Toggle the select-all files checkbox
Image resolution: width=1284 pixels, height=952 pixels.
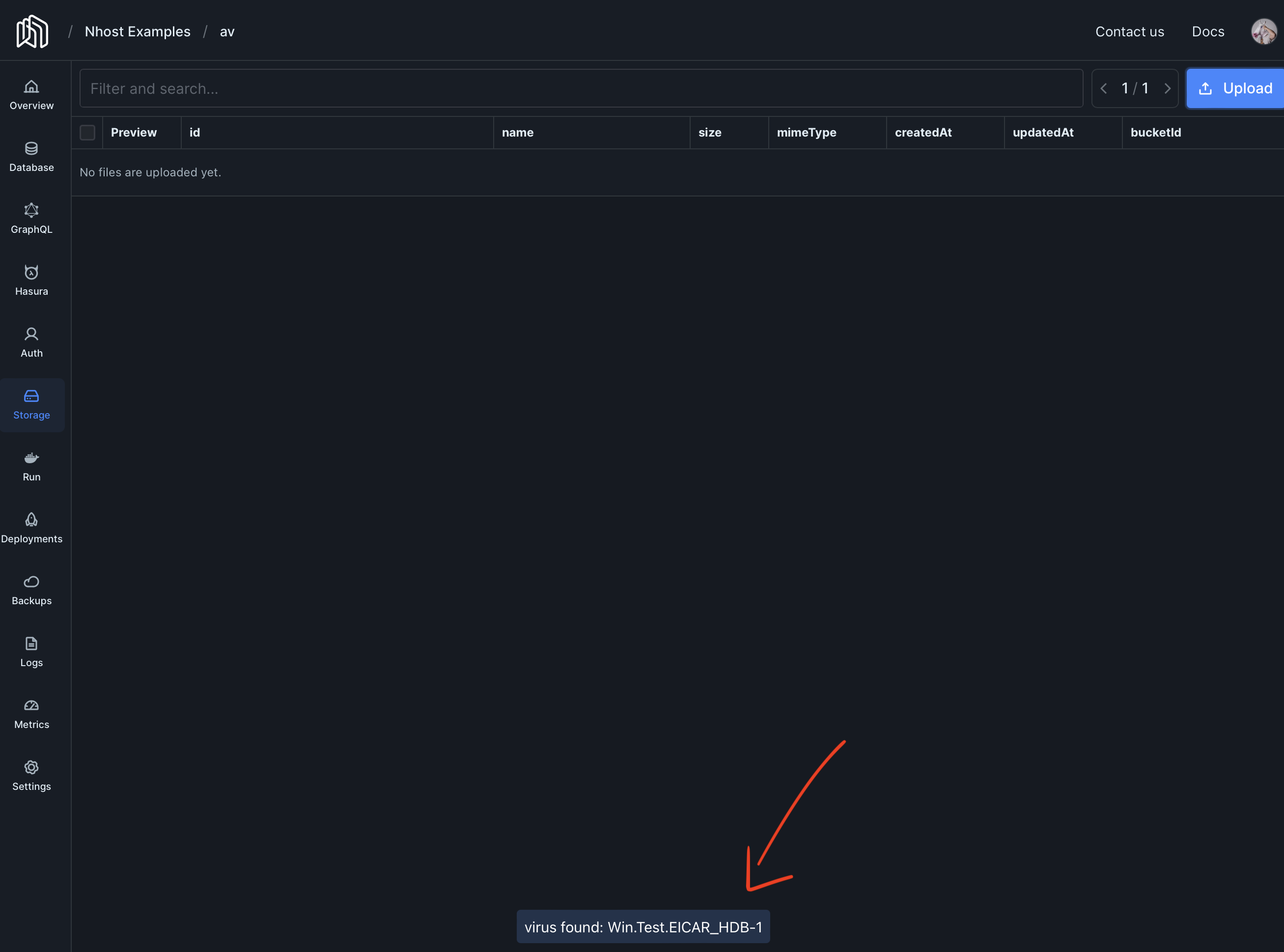87,133
